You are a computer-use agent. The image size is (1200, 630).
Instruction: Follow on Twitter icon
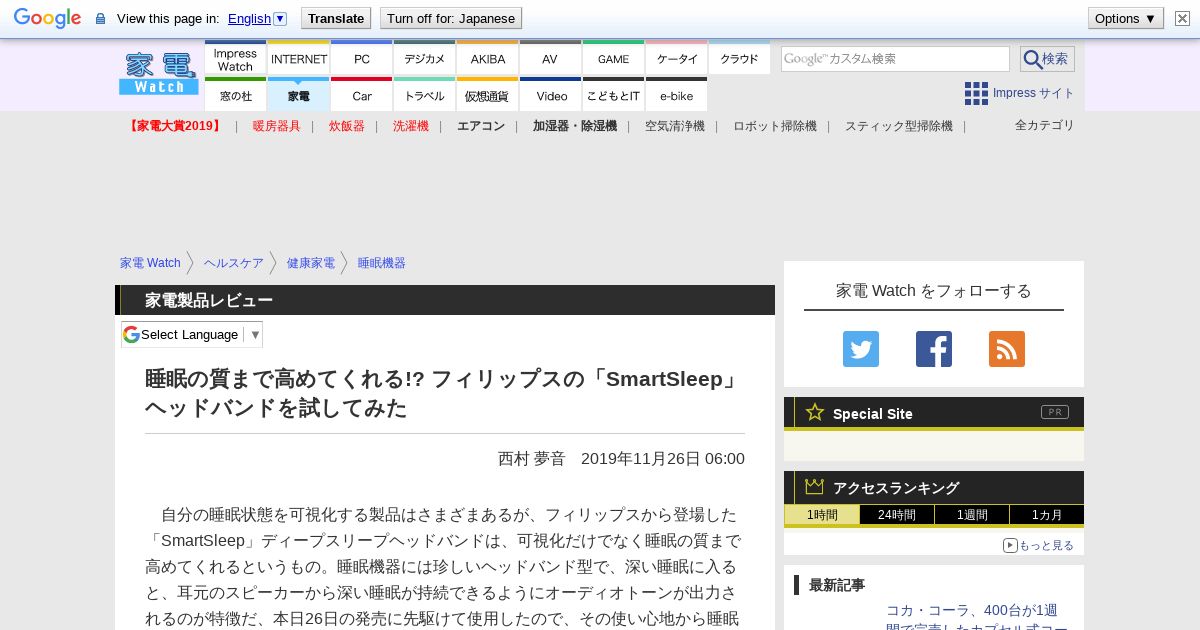[861, 349]
